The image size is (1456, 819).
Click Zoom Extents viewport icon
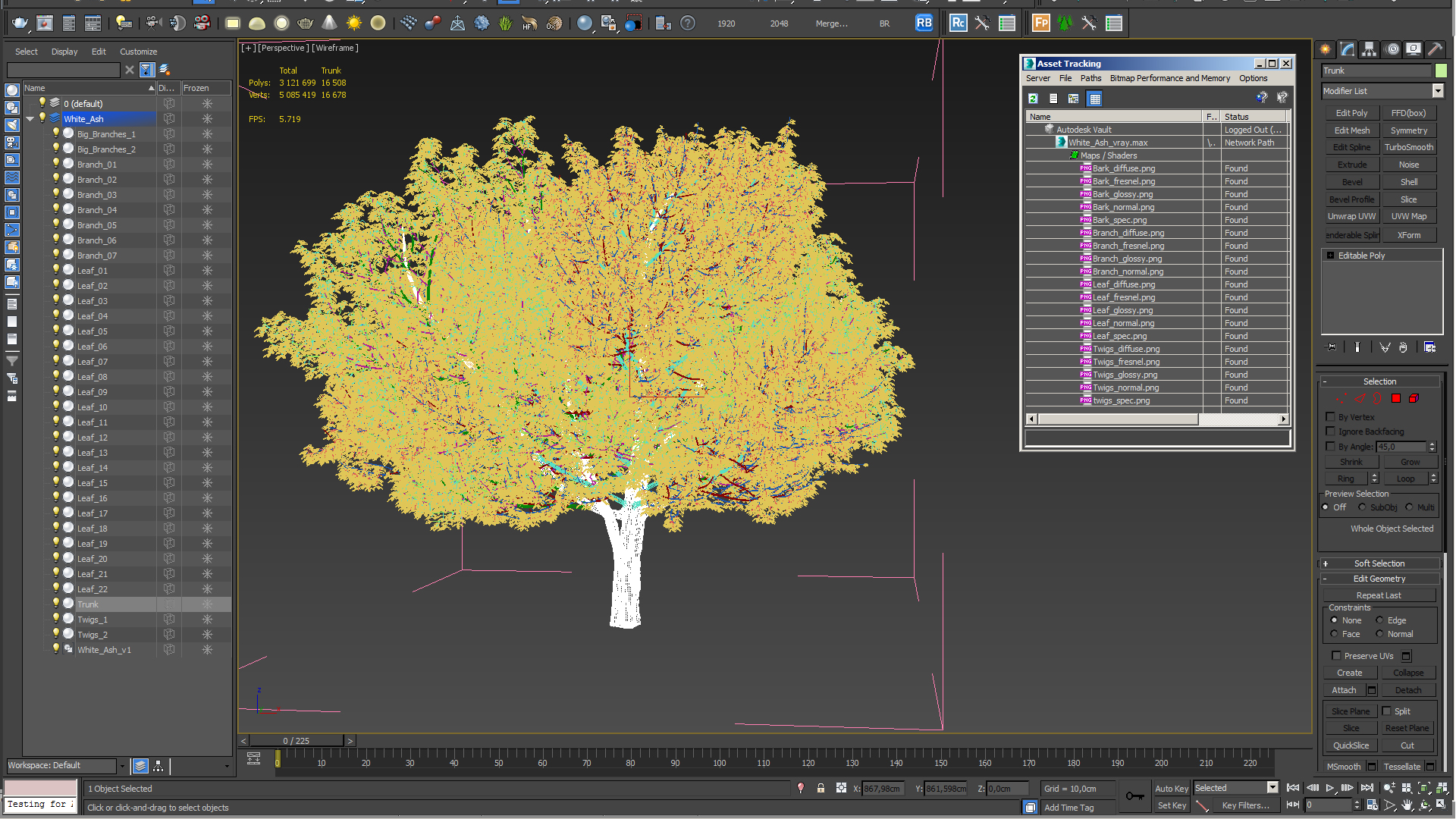click(x=1424, y=788)
